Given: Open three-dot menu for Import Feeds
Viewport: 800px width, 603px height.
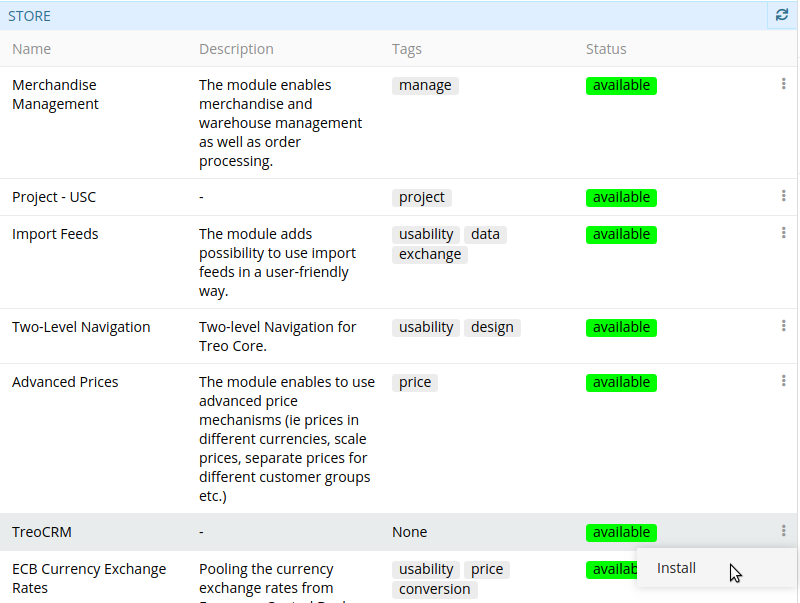Looking at the screenshot, I should pyautogui.click(x=783, y=233).
